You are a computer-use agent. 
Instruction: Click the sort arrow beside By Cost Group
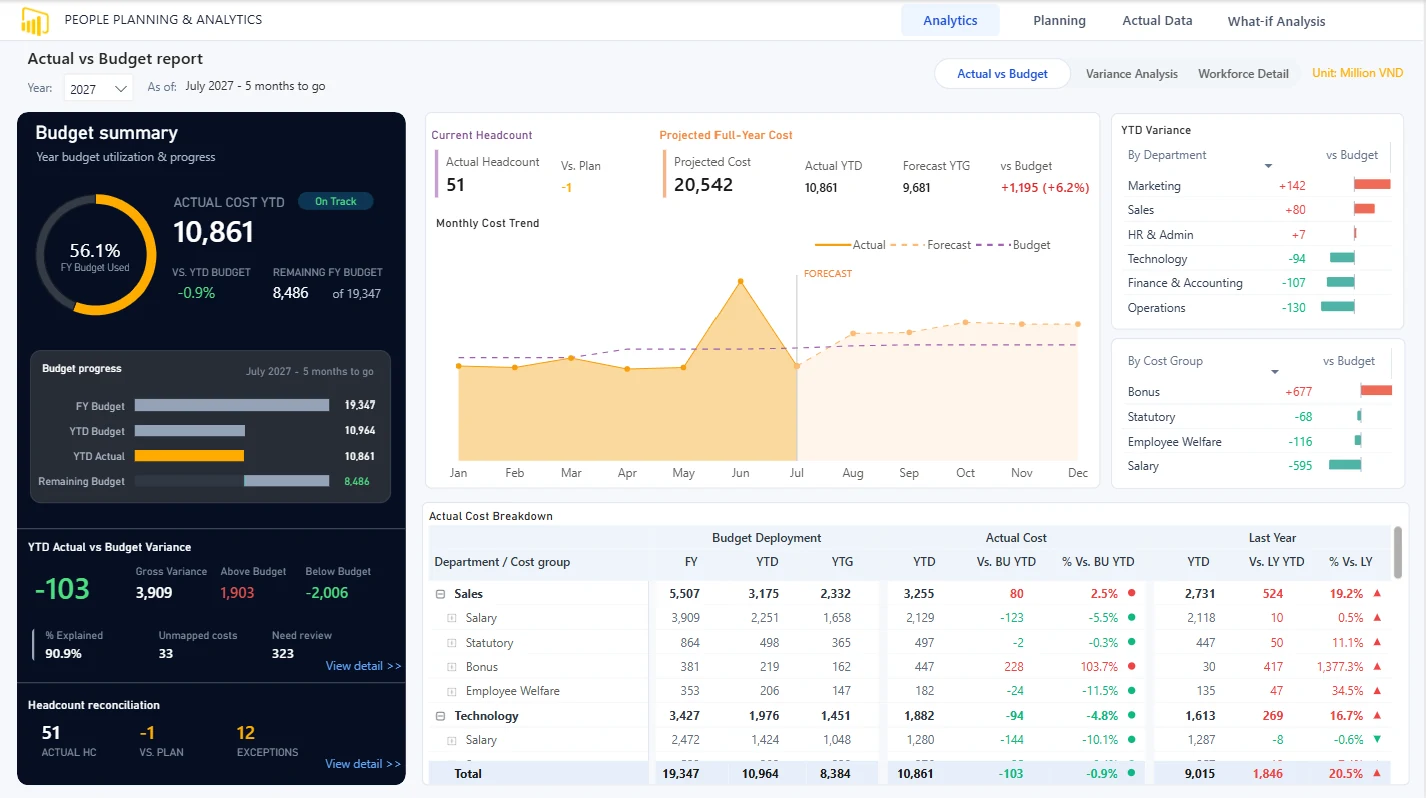pyautogui.click(x=1275, y=372)
